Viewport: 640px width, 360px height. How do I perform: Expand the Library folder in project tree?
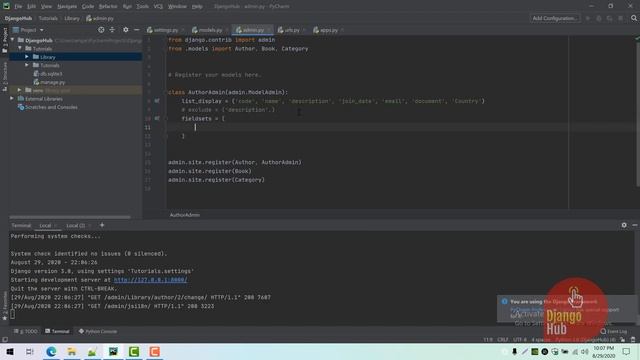click(x=27, y=57)
